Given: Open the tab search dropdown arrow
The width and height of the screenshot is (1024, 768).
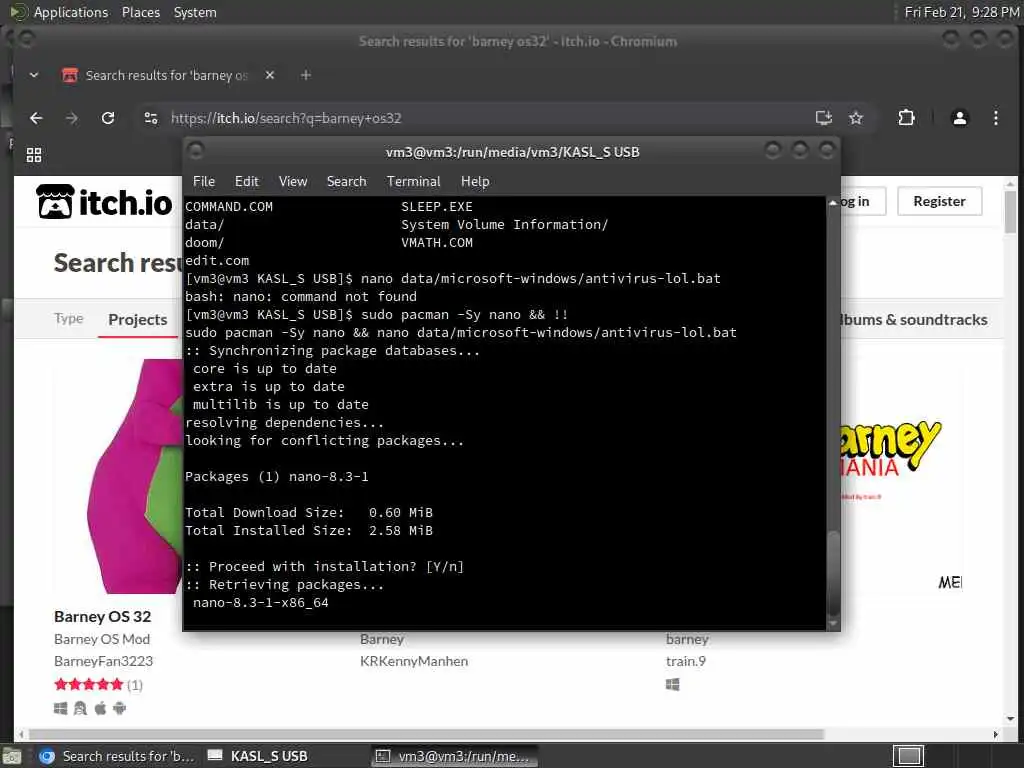Looking at the screenshot, I should point(34,75).
